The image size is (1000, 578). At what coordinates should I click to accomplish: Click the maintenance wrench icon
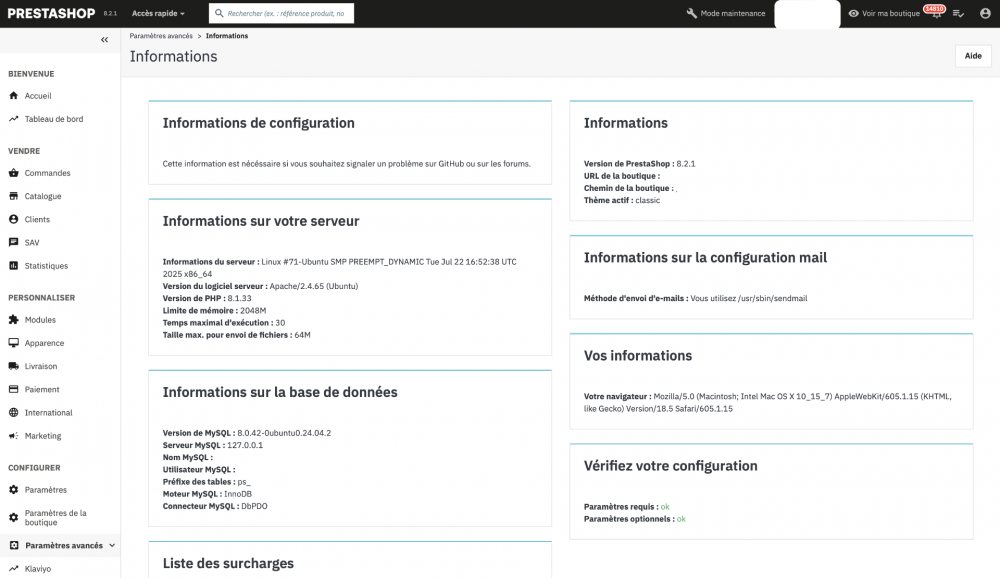tap(691, 13)
